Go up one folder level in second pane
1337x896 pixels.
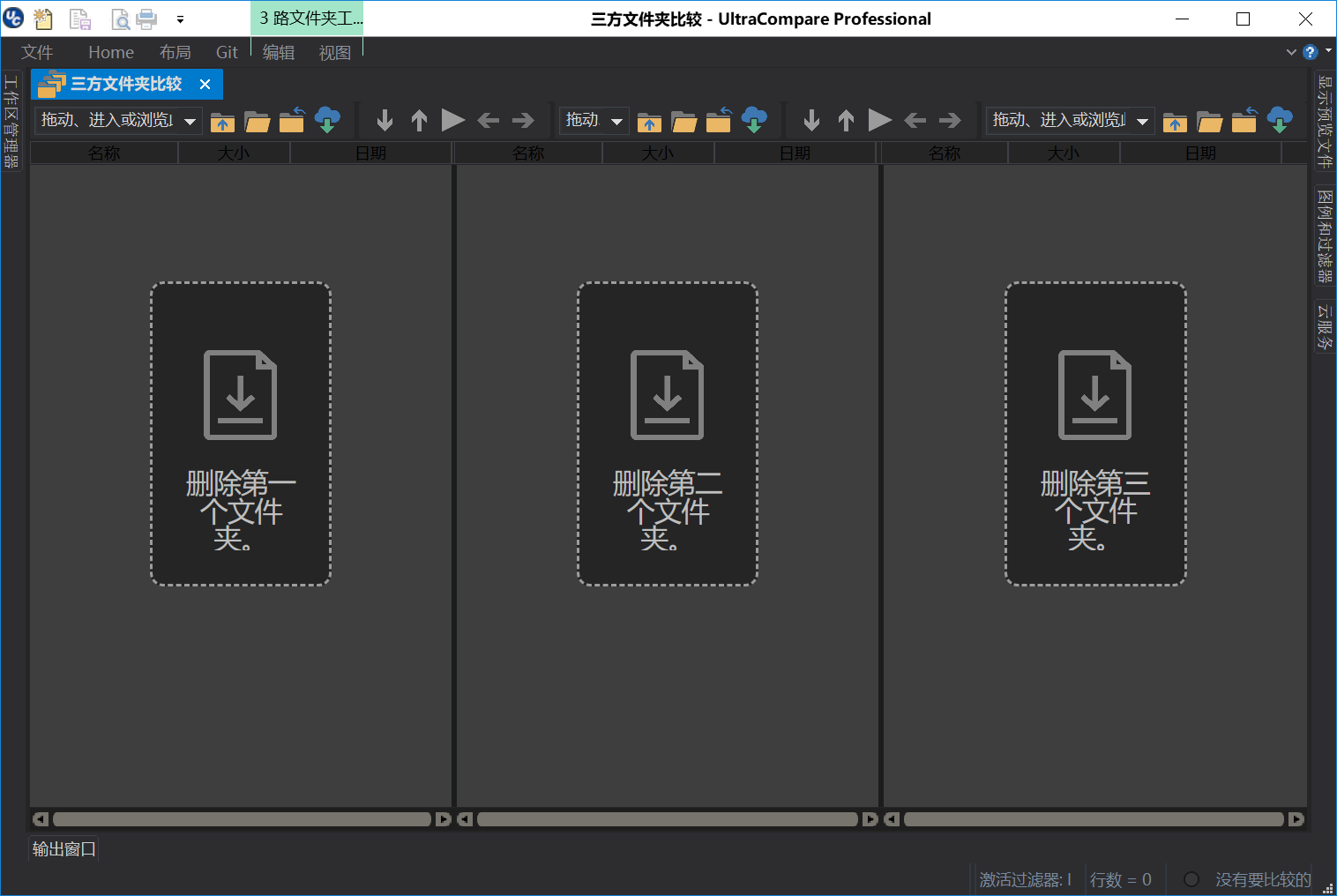pos(650,121)
